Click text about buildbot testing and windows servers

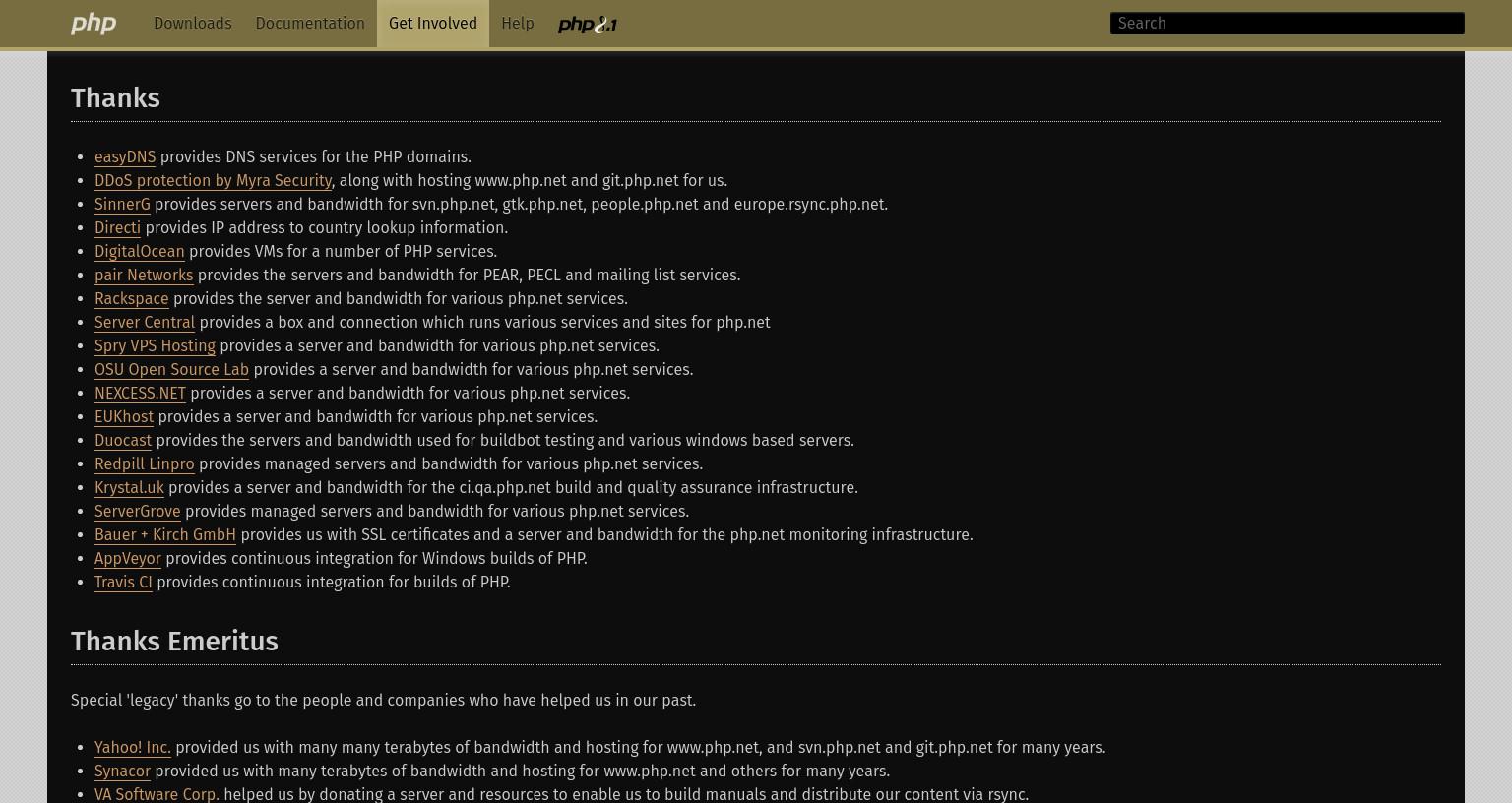pyautogui.click(x=505, y=441)
